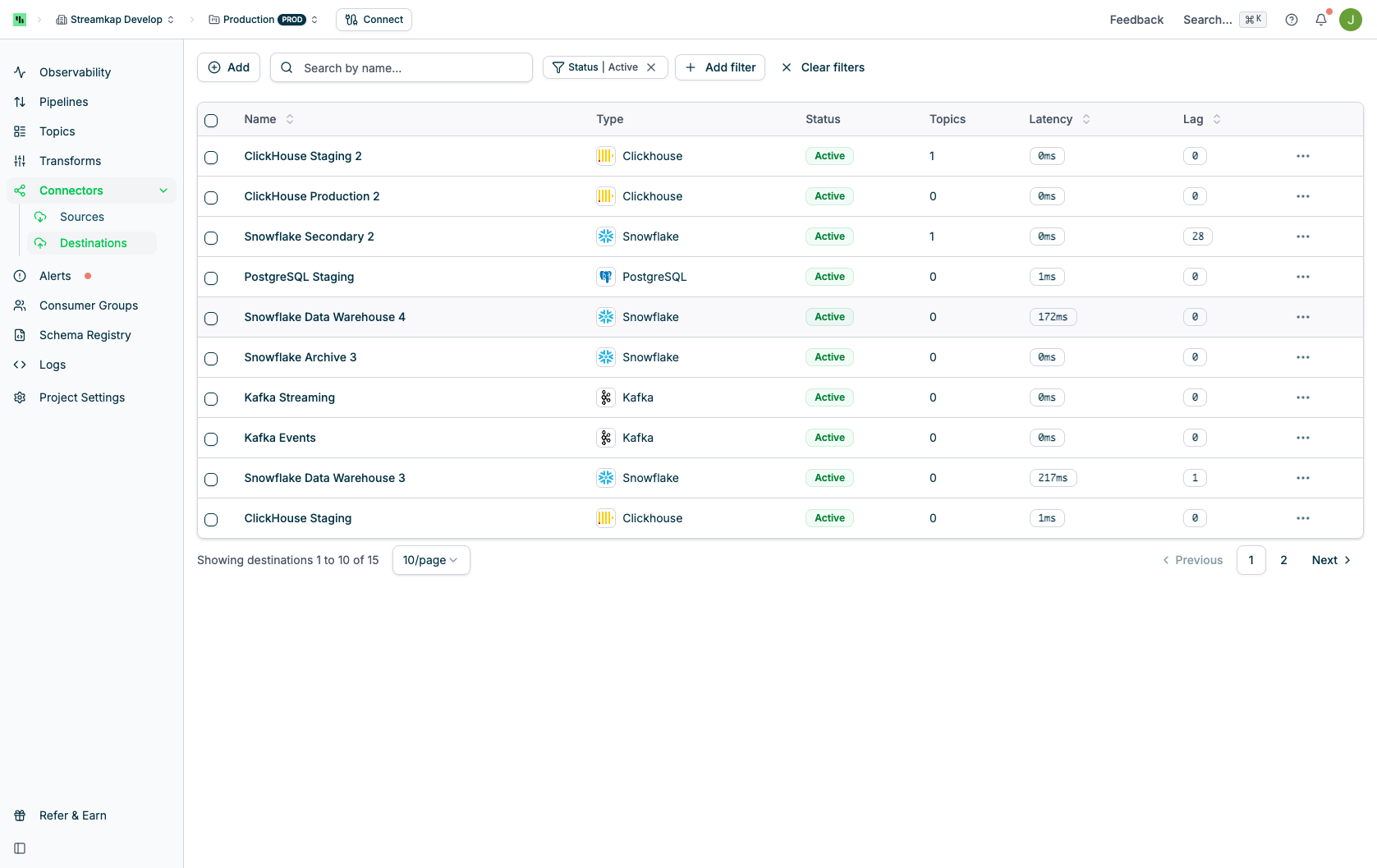The height and width of the screenshot is (868, 1377).
Task: Remove the Status Active filter with its X
Action: [651, 67]
